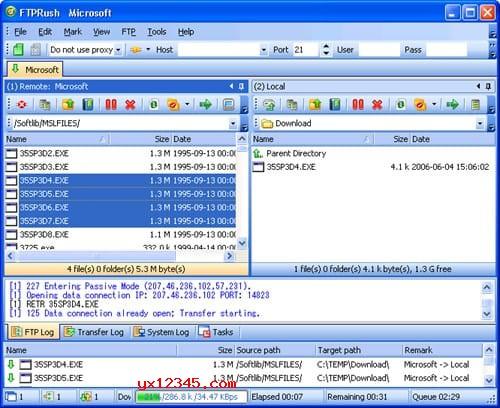Open the remote path /Softlib/MSLFILES/ dropdown
Image resolution: width=500 pixels, height=408 pixels.
[233, 124]
